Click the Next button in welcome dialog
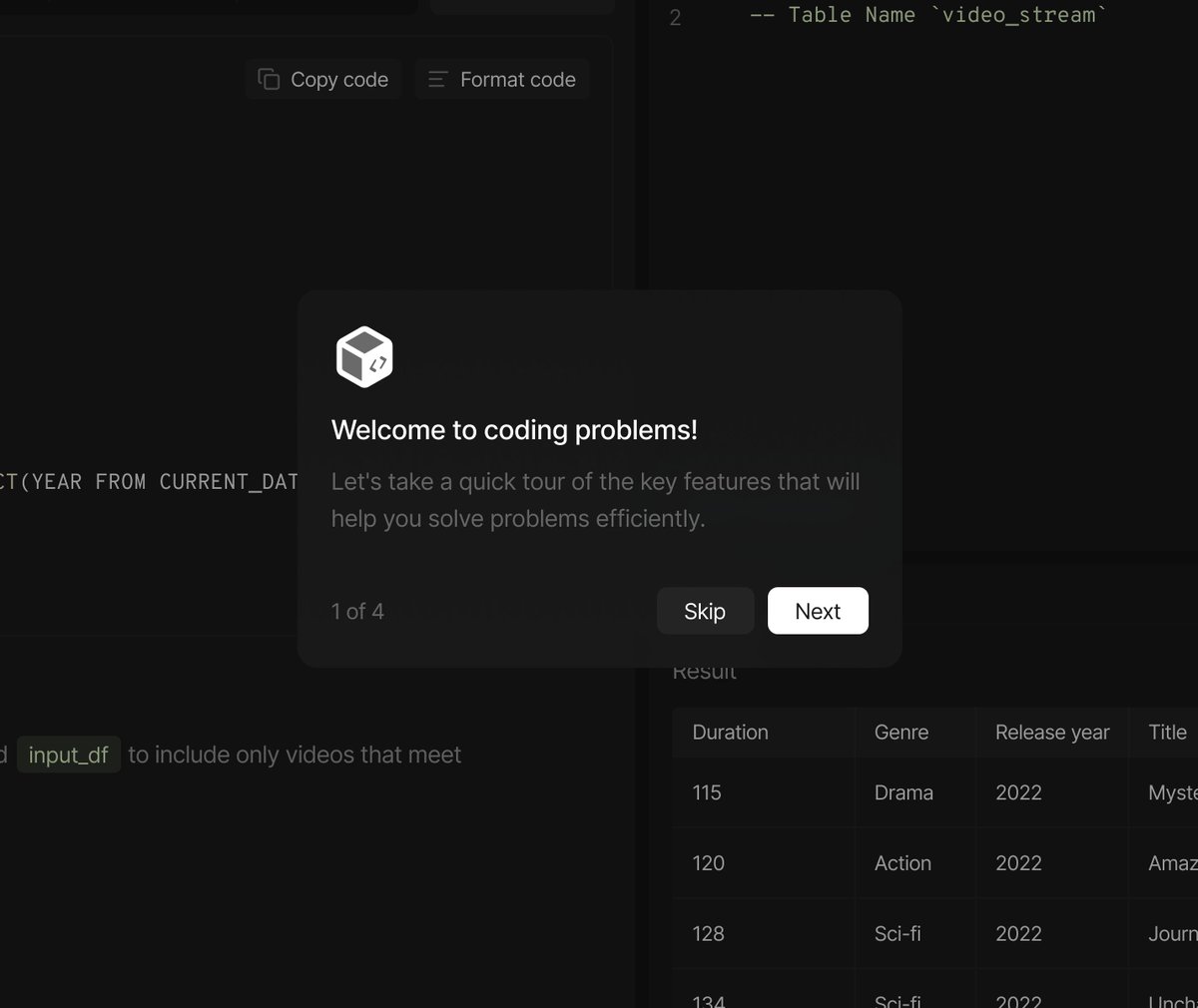The width and height of the screenshot is (1198, 1008). [818, 611]
